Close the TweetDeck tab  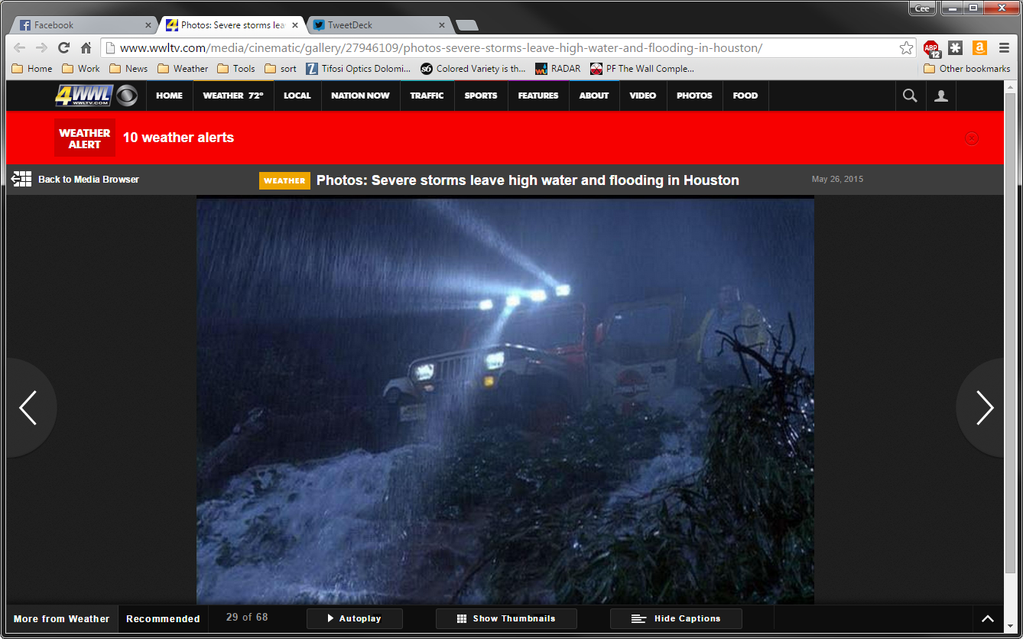[x=442, y=25]
